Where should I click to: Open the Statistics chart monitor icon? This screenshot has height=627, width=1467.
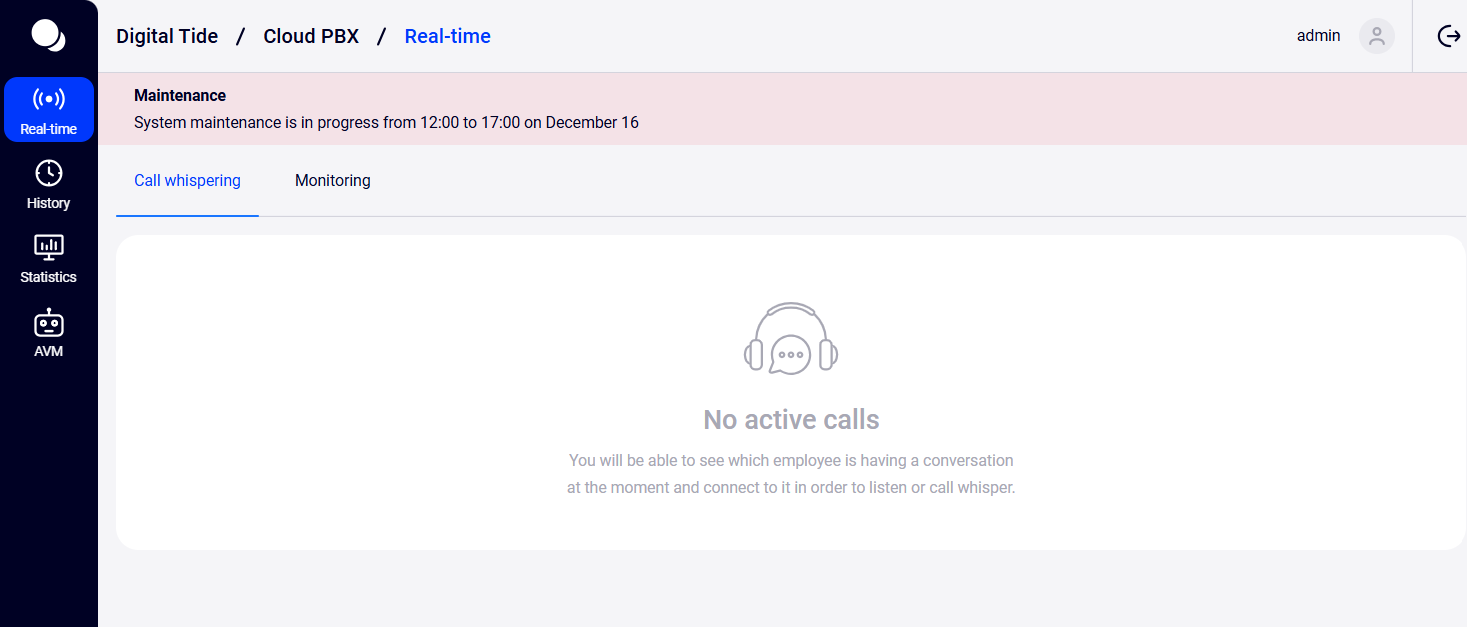(48, 247)
